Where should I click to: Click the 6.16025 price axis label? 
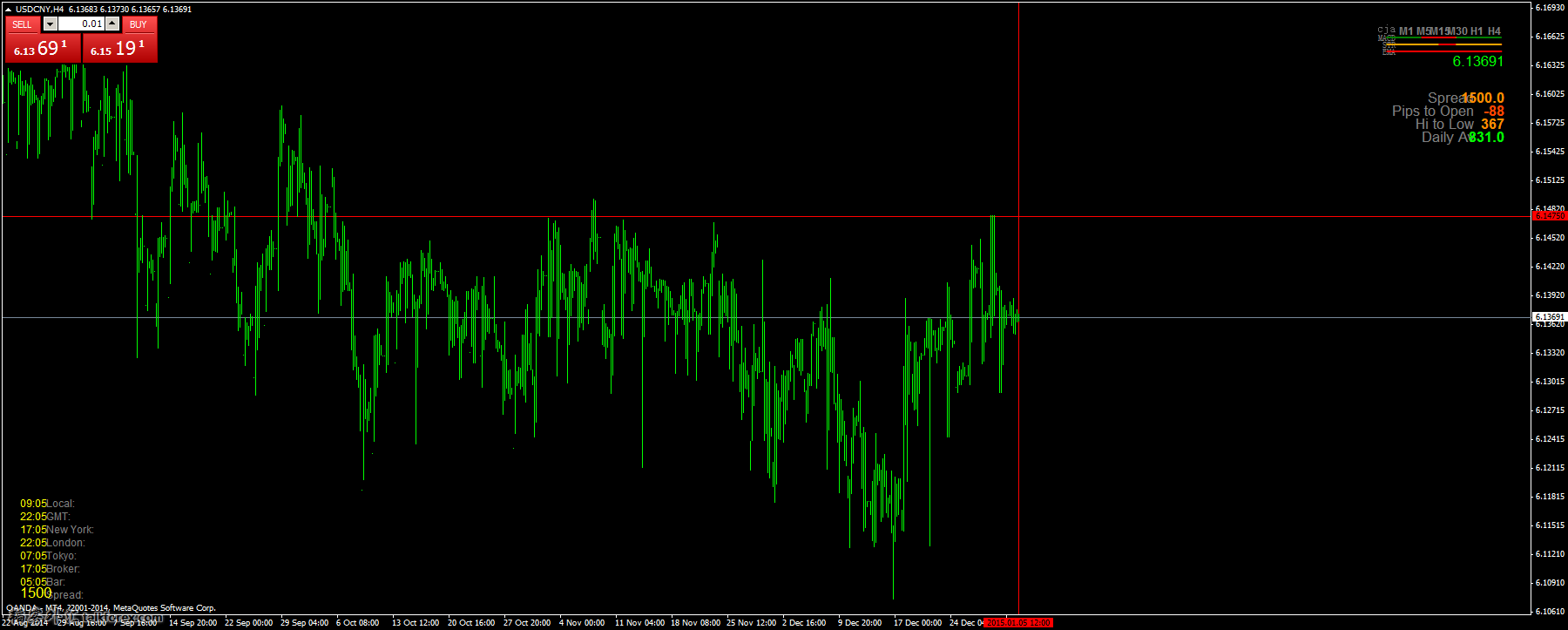1550,93
